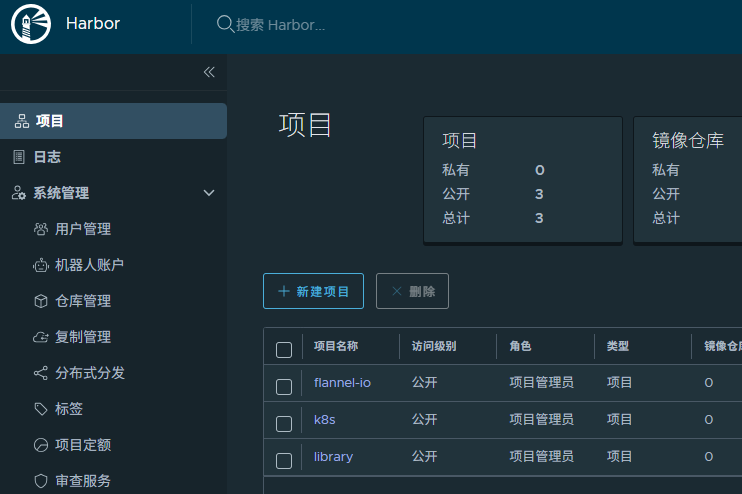Click the 机器人账户 robot icon
The height and width of the screenshot is (494, 742).
41,265
